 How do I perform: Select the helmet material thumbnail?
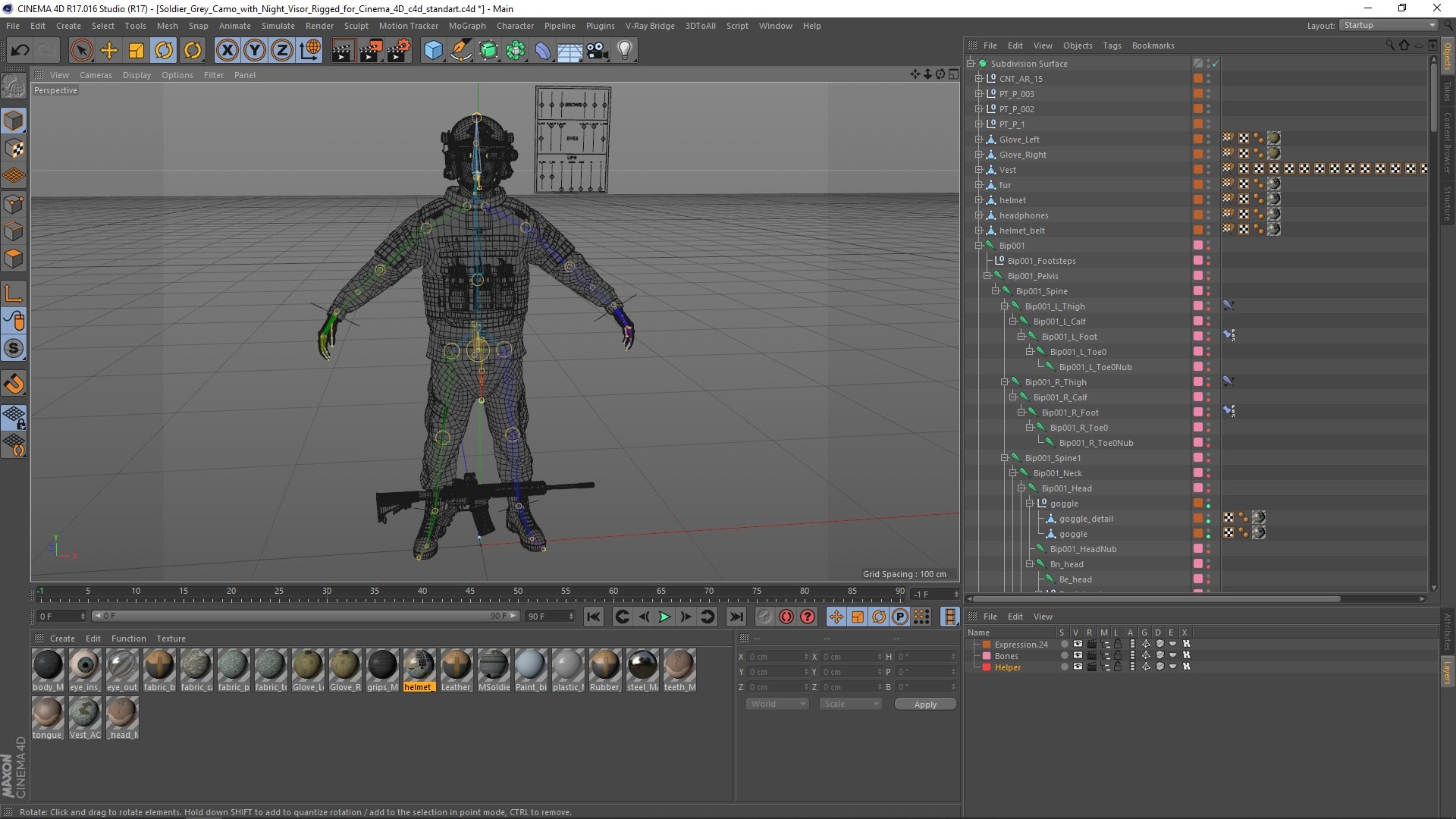click(419, 665)
